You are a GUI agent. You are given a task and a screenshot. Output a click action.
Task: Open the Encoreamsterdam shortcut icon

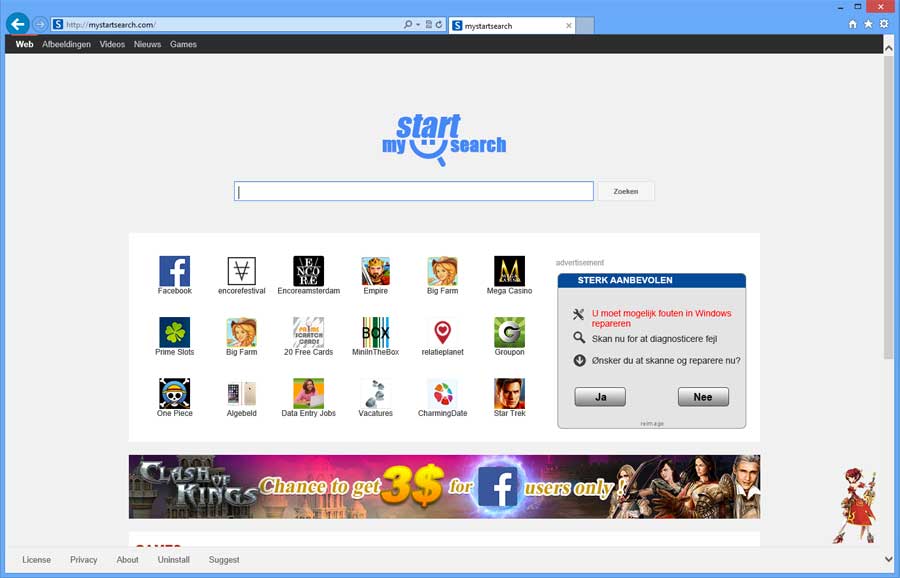(308, 271)
